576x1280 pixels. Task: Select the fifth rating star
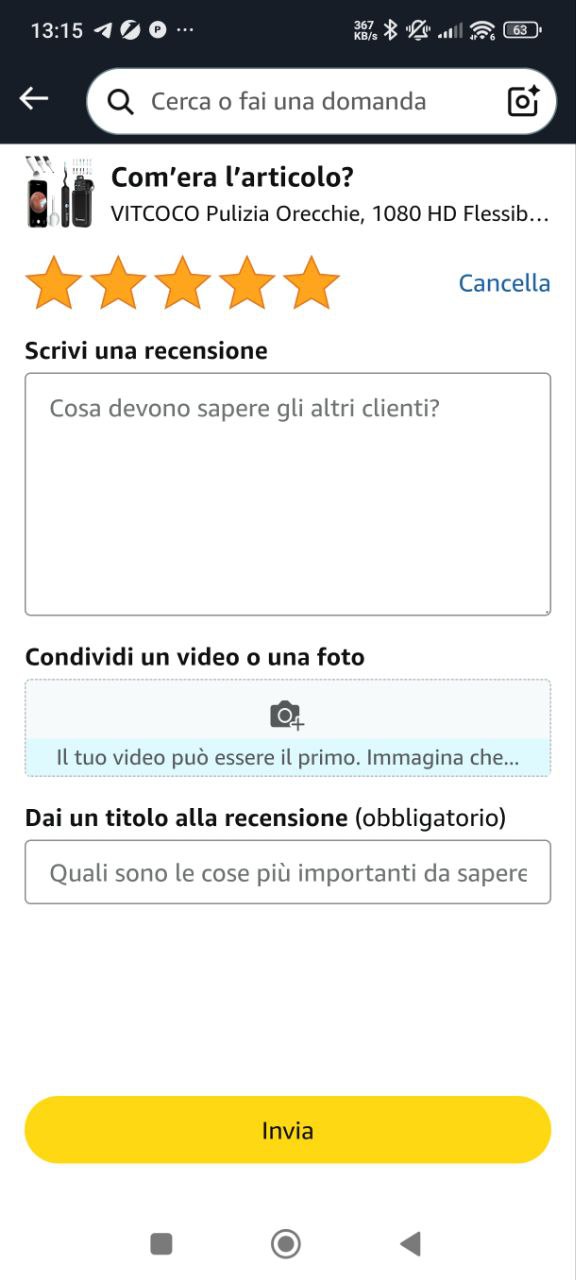coord(312,283)
